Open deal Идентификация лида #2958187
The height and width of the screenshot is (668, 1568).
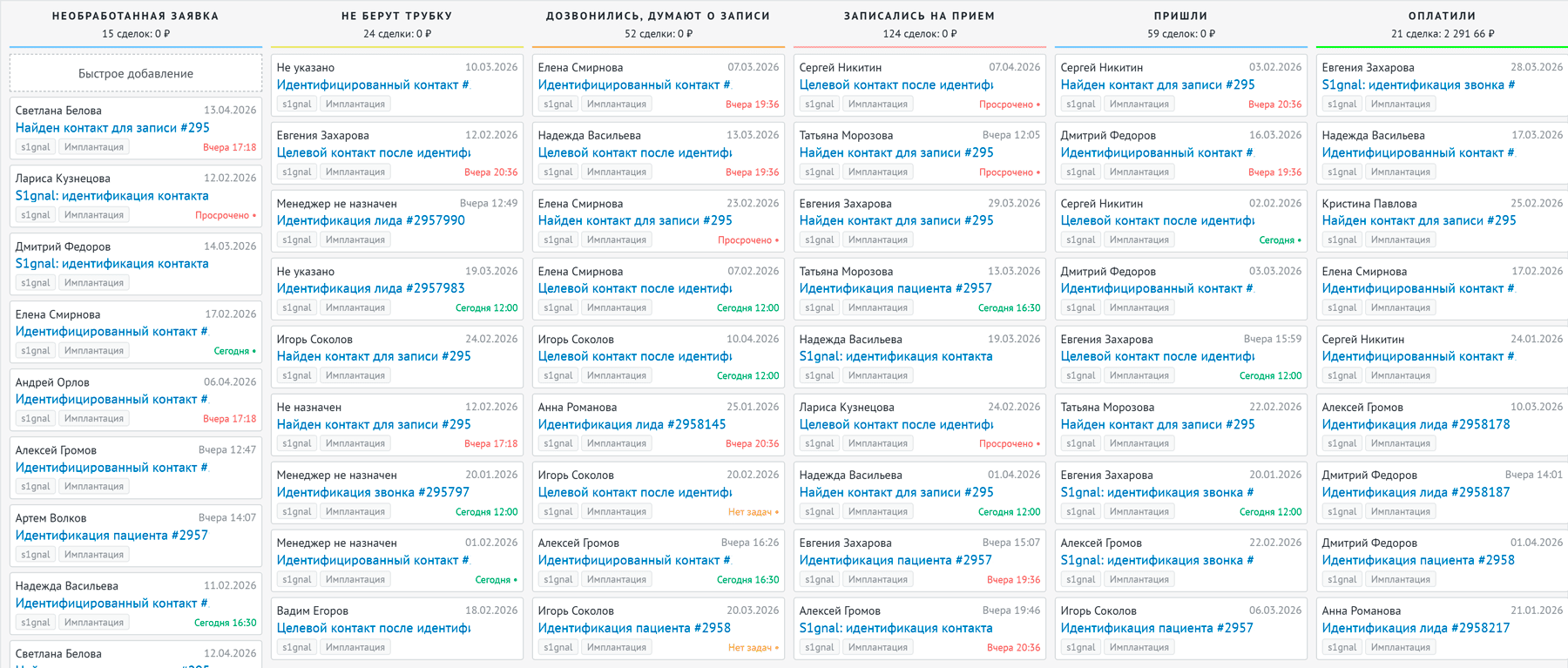(1416, 493)
